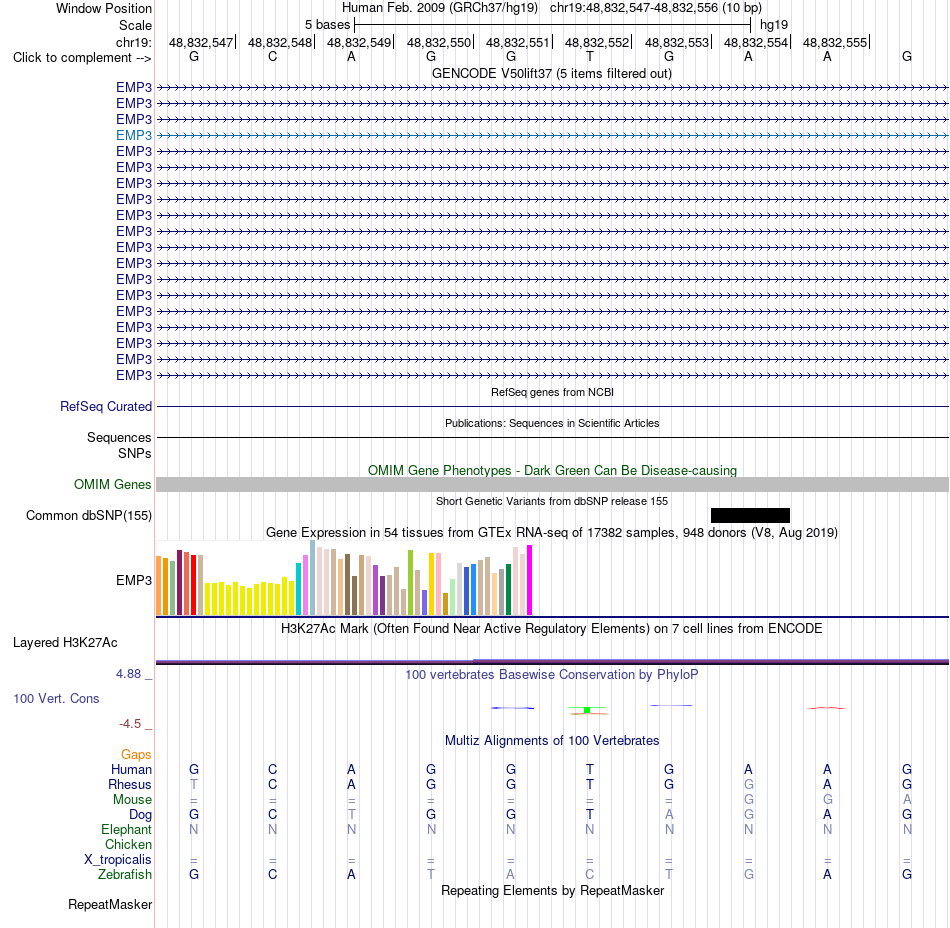Click the black Common dbSNP variant item
Image resolution: width=950 pixels, height=928 pixels.
click(750, 515)
